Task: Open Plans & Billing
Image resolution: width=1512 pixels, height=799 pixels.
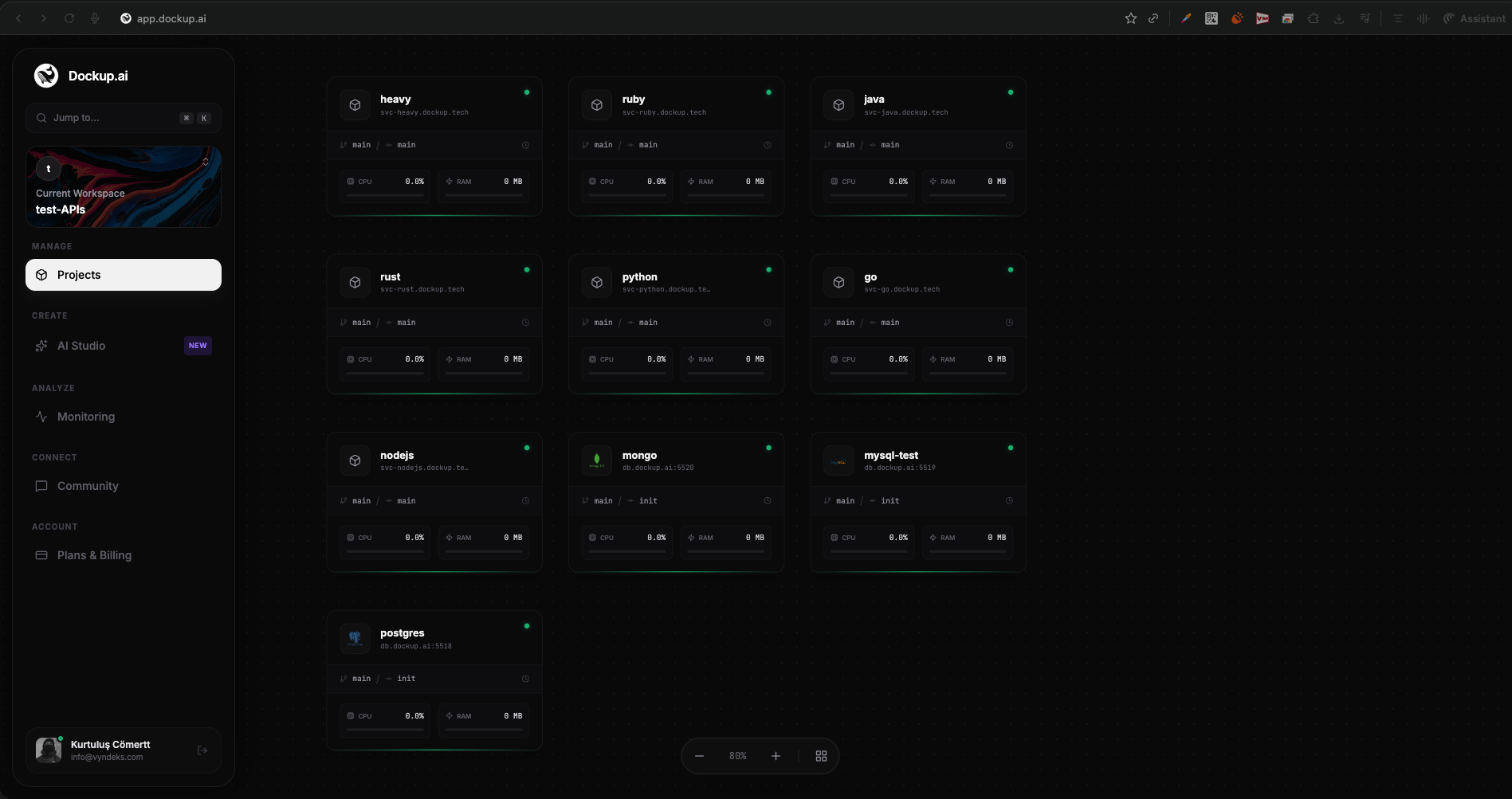Action: (93, 554)
